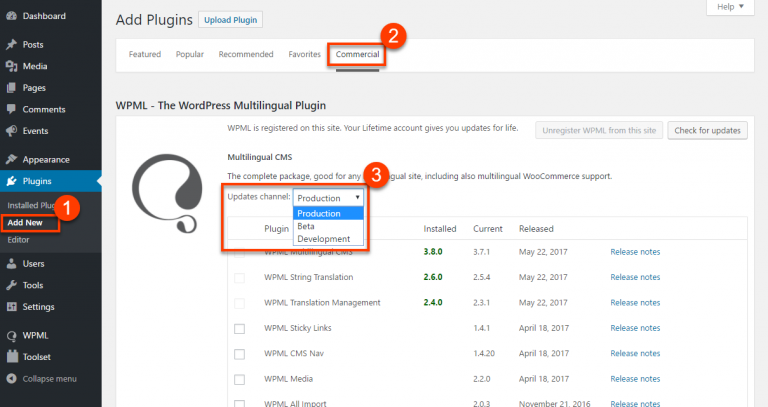
Task: Open Release notes for WPML Sticky Links
Action: point(635,328)
